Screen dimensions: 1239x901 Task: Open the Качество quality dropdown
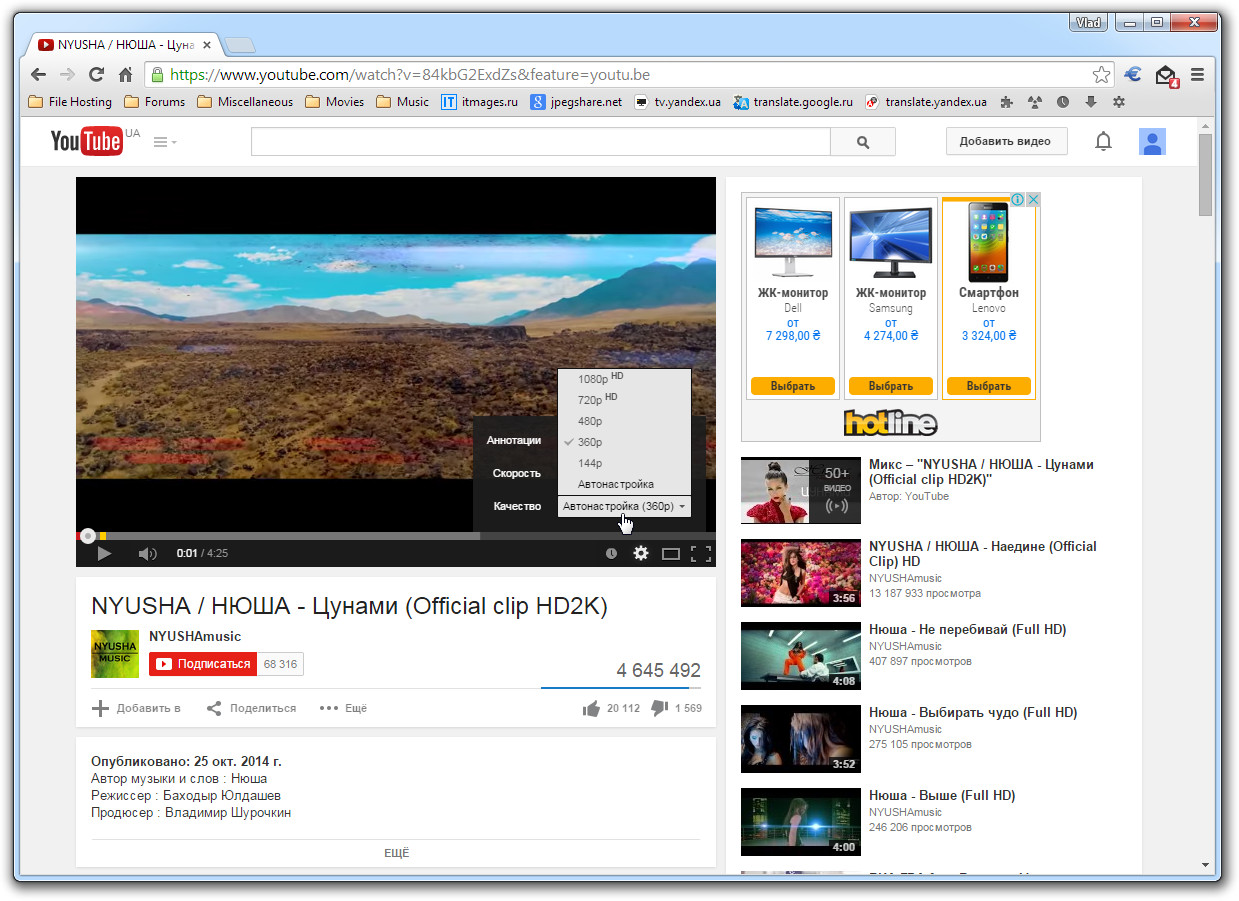coord(624,507)
